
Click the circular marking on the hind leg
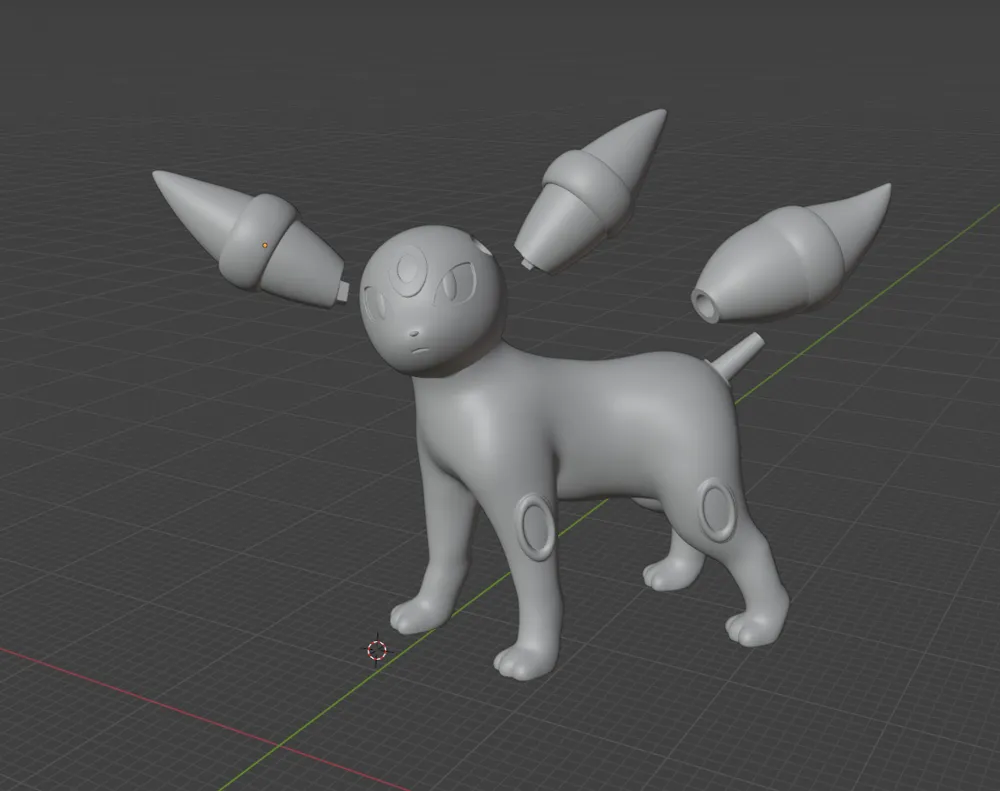(716, 508)
